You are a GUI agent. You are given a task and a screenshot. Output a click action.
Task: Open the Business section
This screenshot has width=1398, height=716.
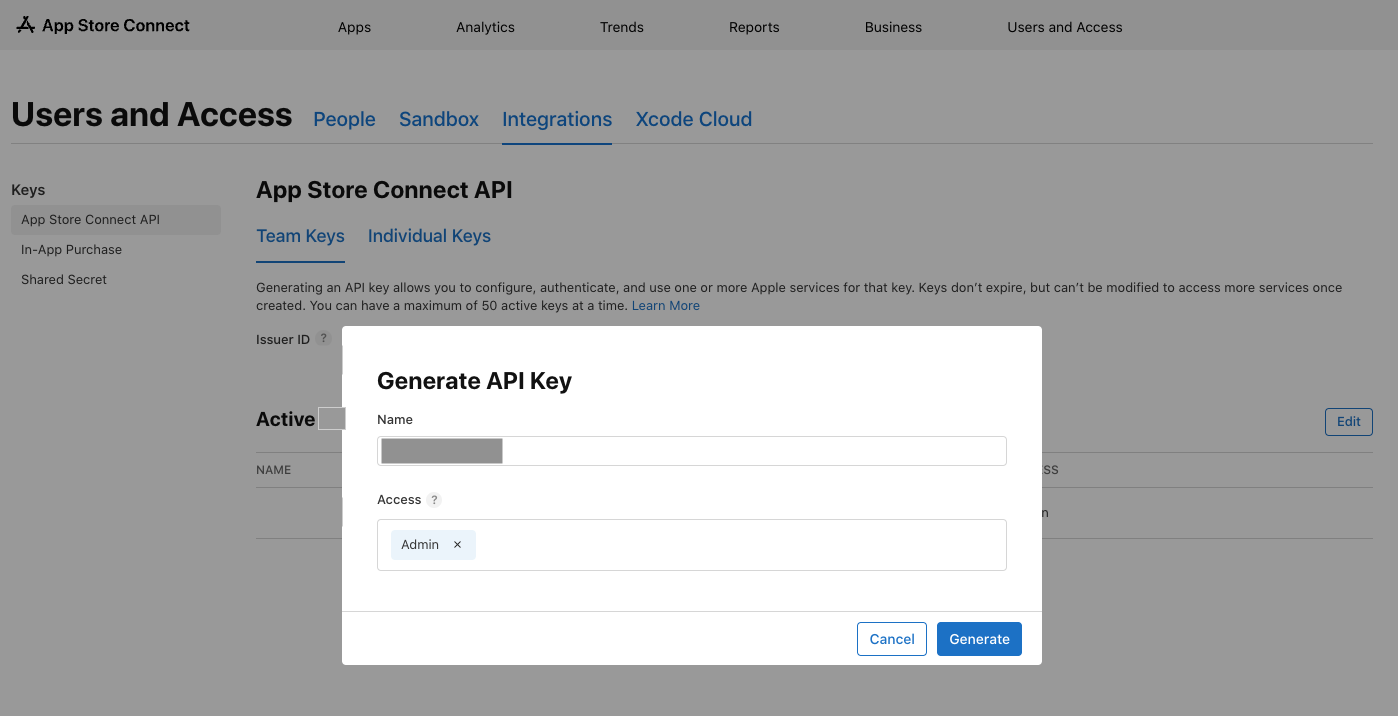pos(893,27)
